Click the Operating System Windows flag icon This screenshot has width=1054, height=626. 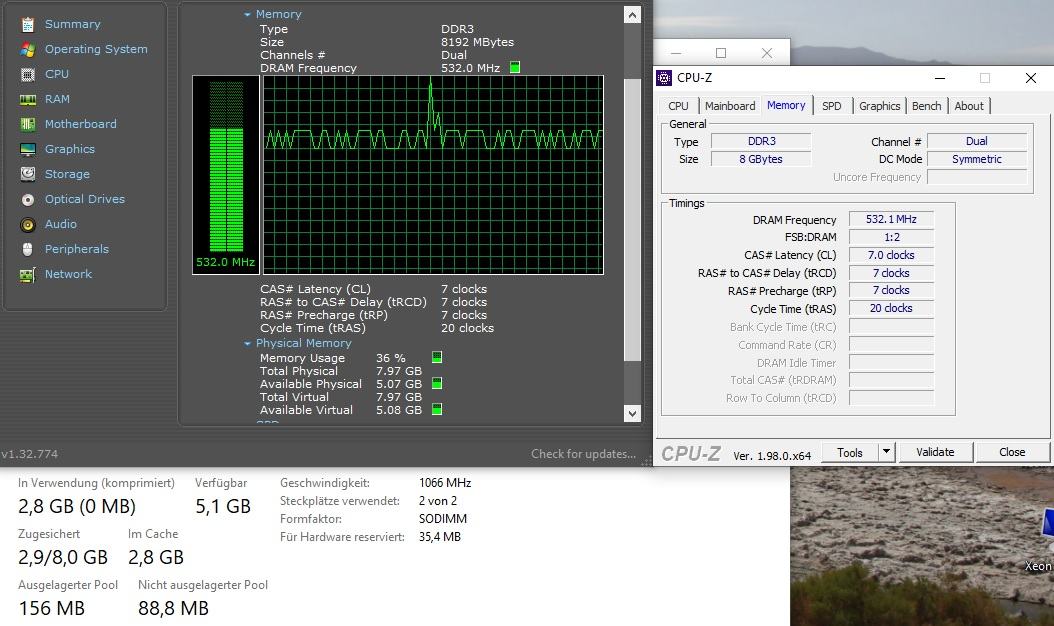tap(28, 50)
